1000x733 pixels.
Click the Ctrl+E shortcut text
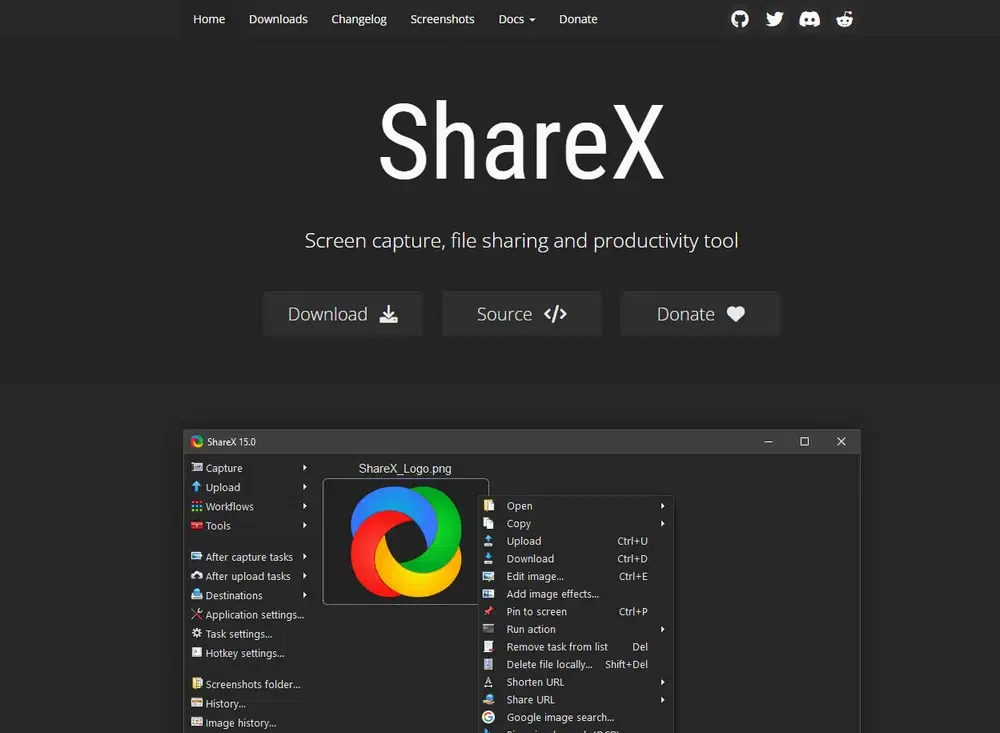[x=633, y=576]
